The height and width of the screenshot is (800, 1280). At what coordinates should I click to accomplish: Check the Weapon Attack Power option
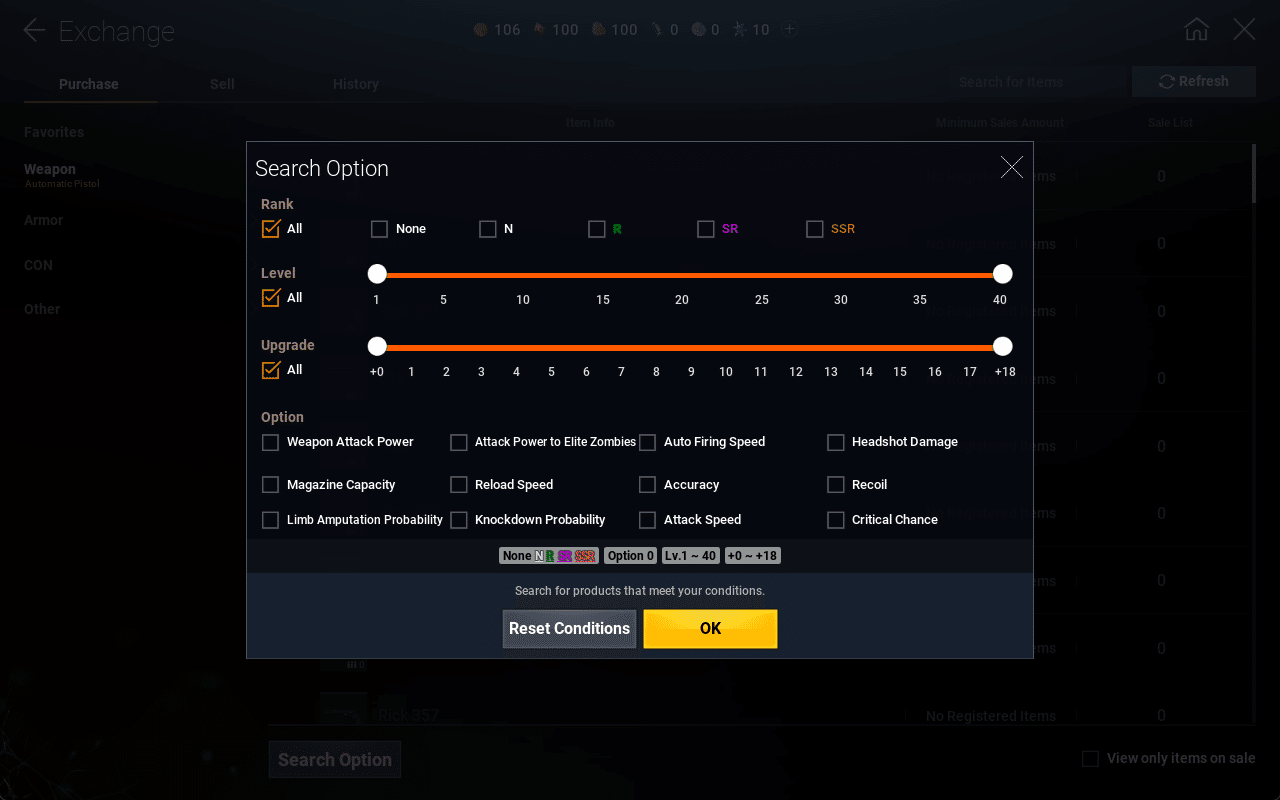[270, 442]
